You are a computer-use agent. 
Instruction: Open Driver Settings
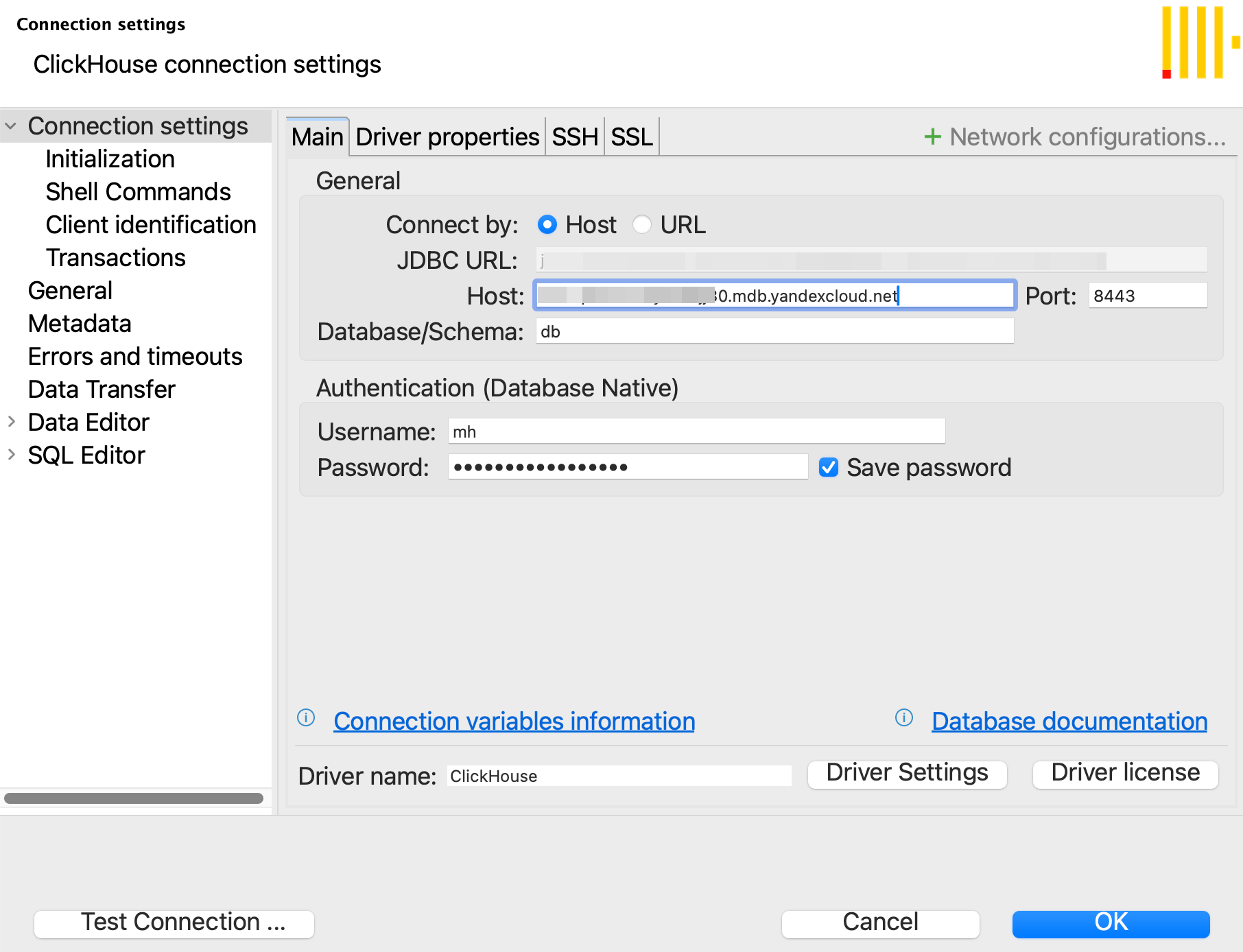click(907, 774)
